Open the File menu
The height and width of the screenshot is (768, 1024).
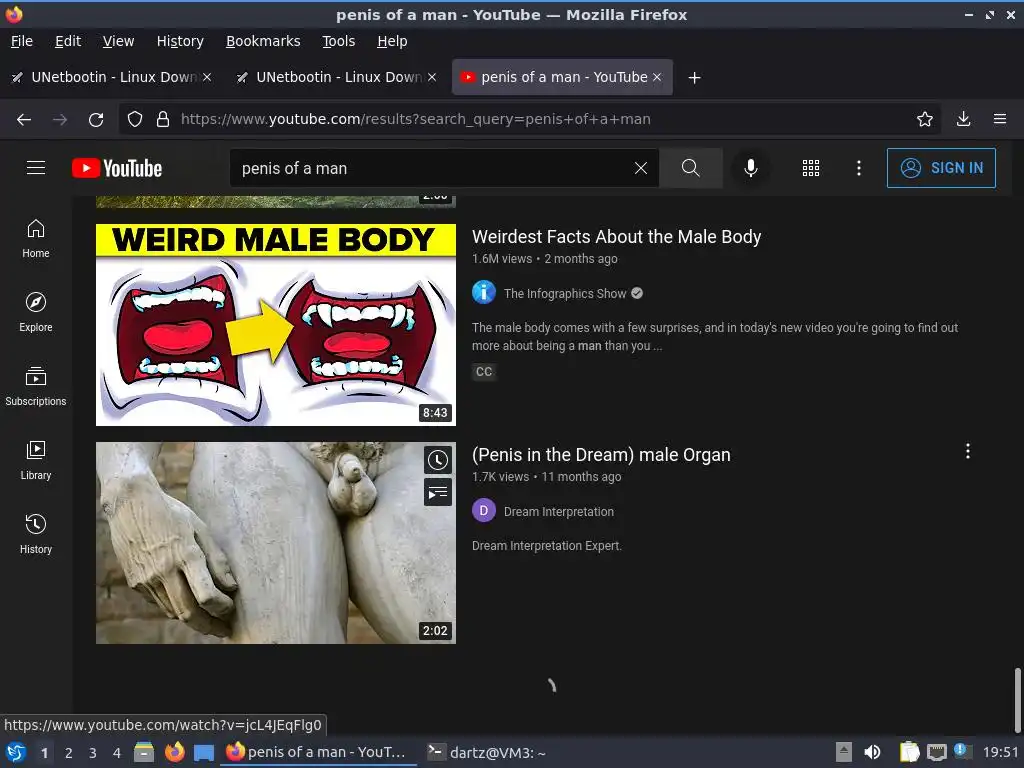[x=22, y=41]
